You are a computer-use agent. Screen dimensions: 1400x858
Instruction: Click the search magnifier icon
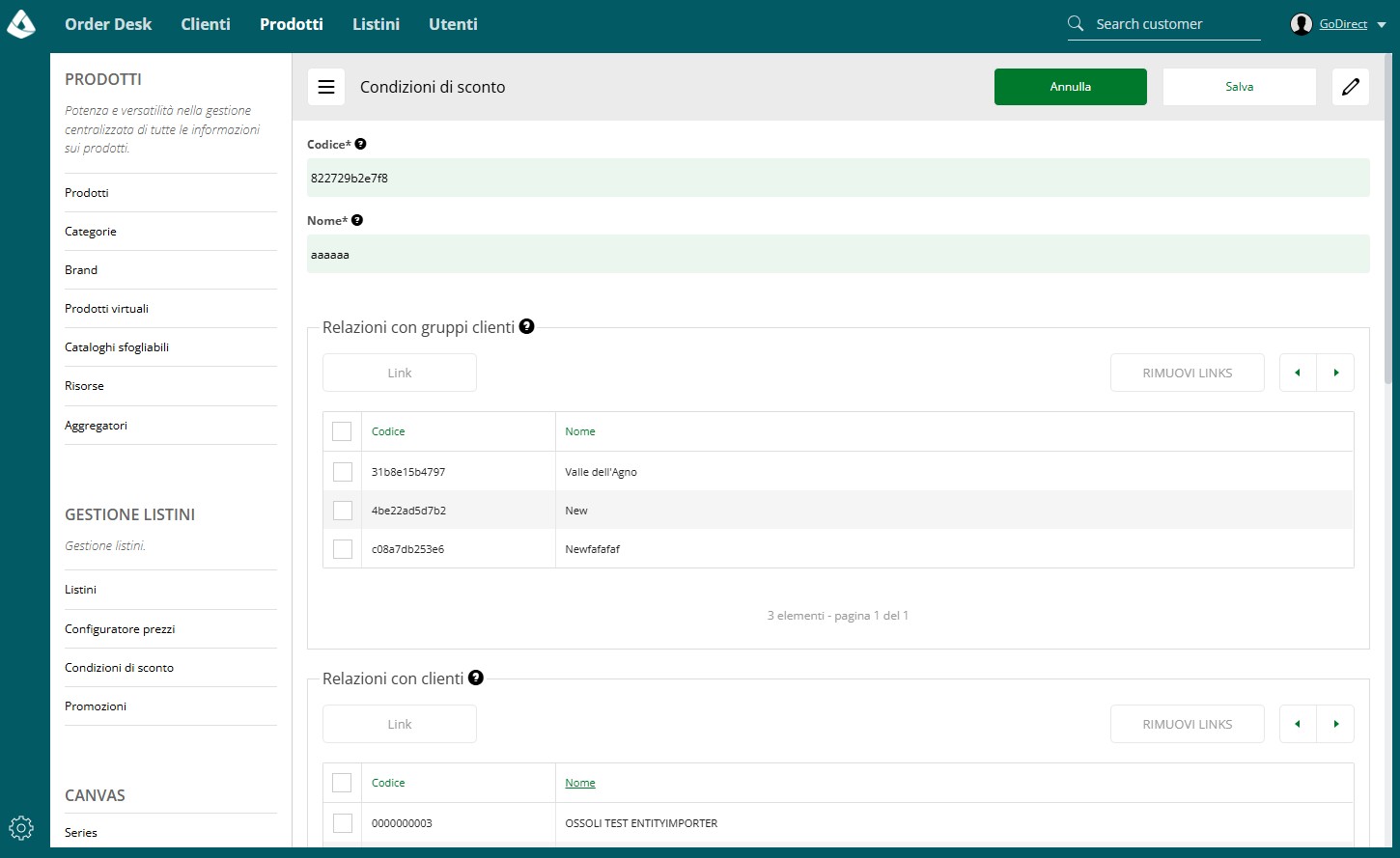1076,24
